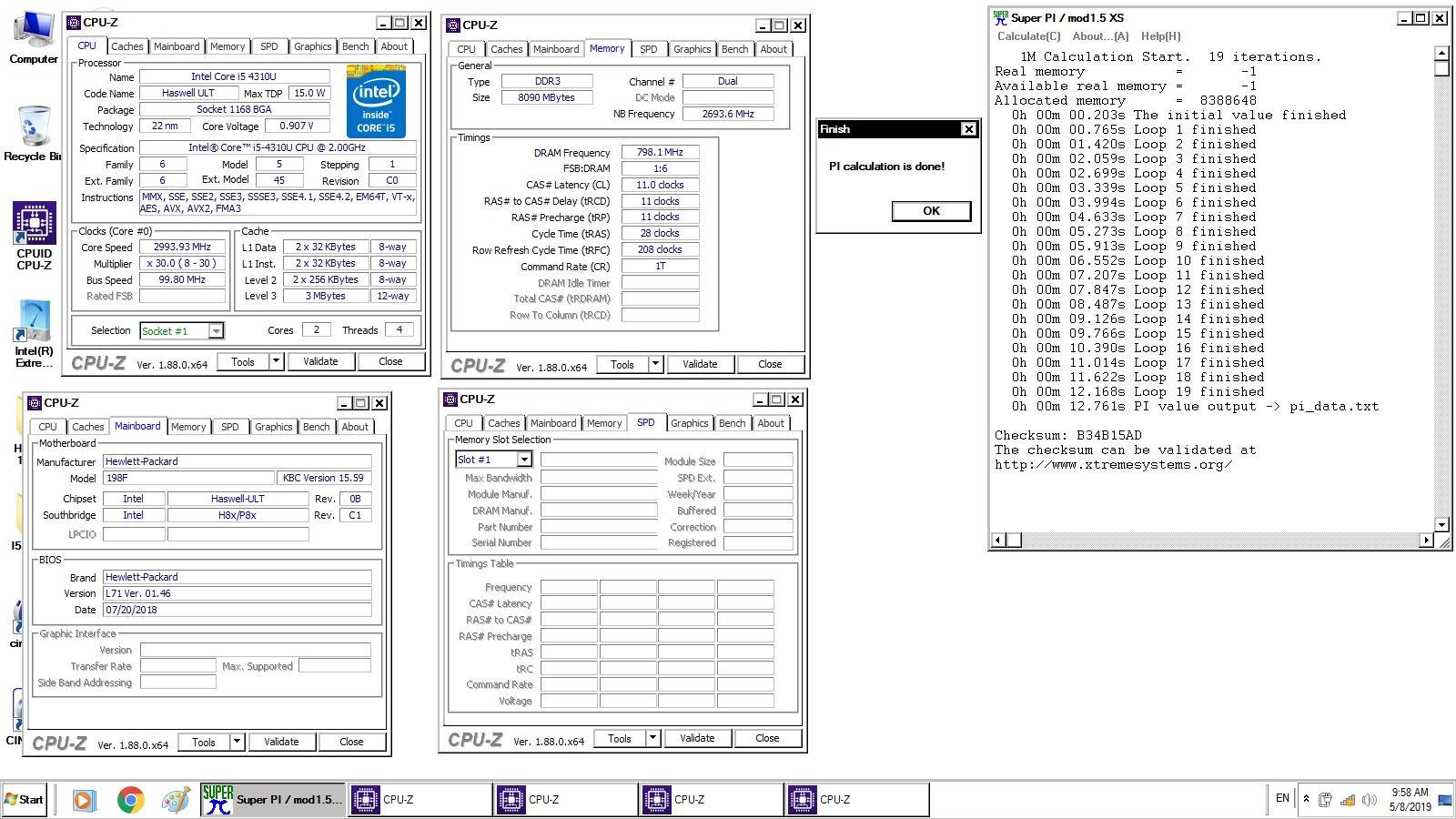This screenshot has height=819, width=1456.
Task: Select the fourth CPU-Z taskbar button
Action: pyautogui.click(x=856, y=800)
